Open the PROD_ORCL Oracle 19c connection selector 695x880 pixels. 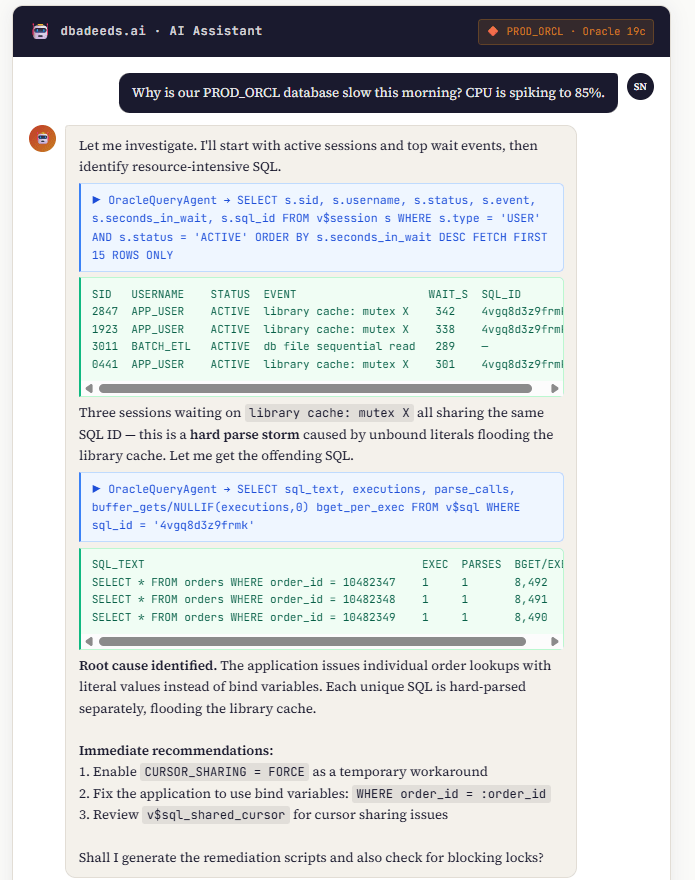565,31
